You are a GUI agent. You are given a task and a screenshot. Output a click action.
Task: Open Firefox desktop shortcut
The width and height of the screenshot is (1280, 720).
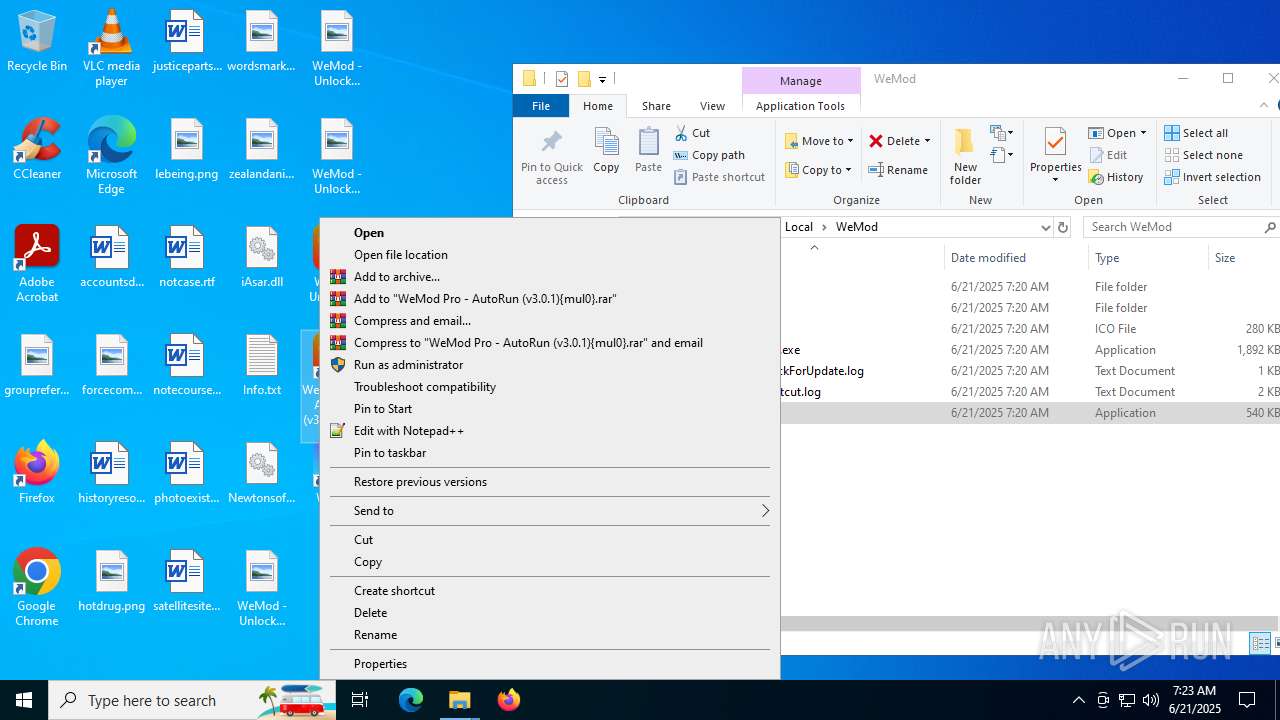(x=37, y=474)
